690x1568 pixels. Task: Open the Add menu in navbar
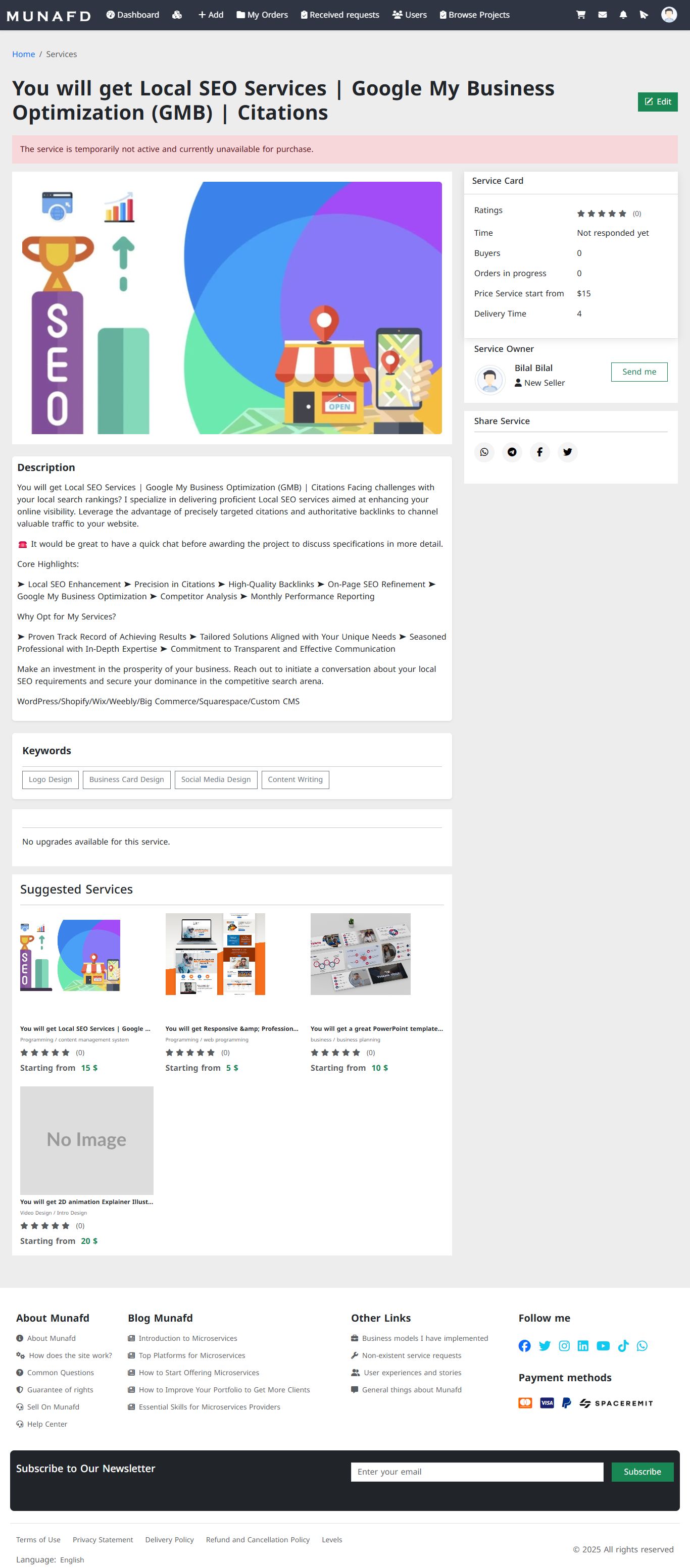(x=211, y=15)
